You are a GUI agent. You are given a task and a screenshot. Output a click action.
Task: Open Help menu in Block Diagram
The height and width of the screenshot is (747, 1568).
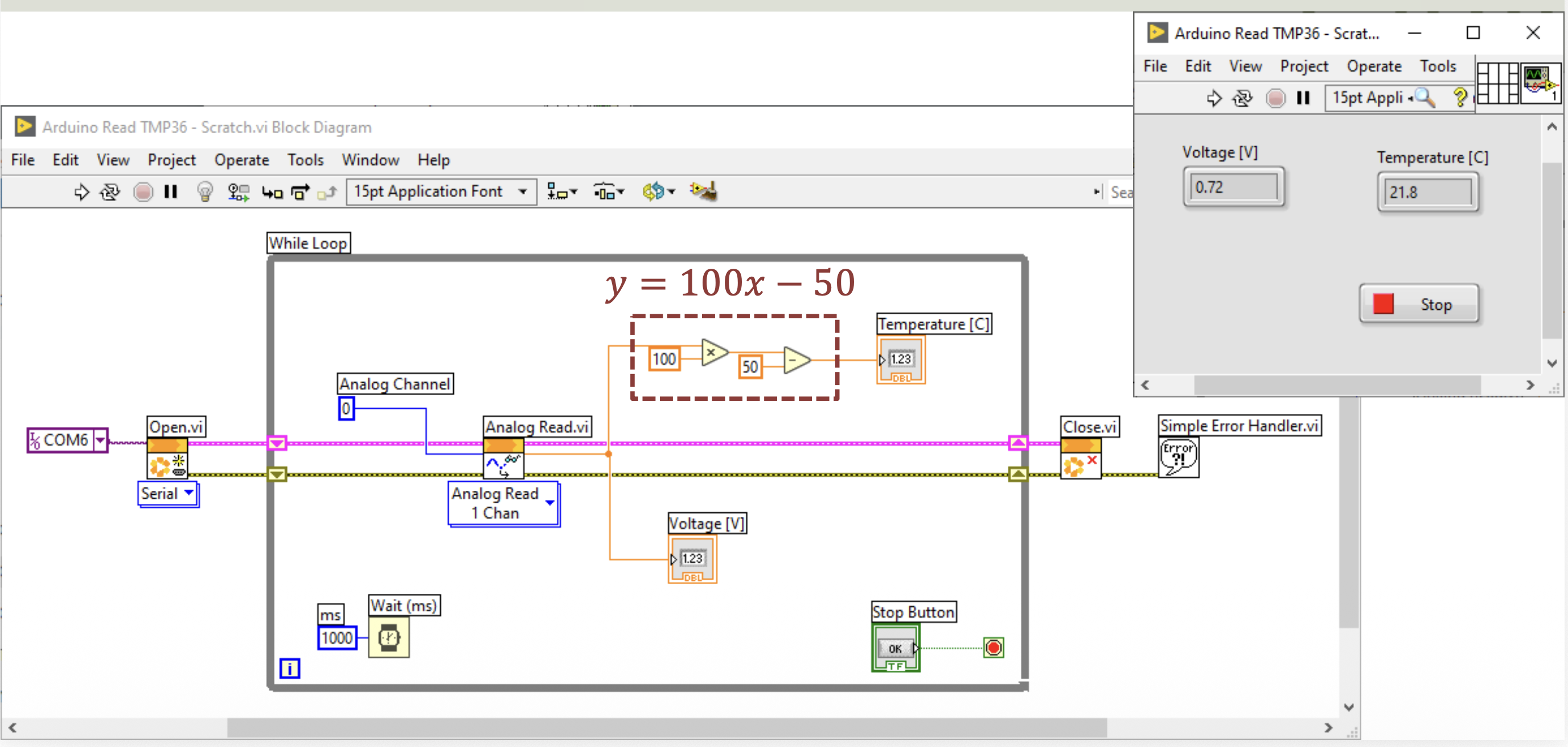(x=433, y=160)
